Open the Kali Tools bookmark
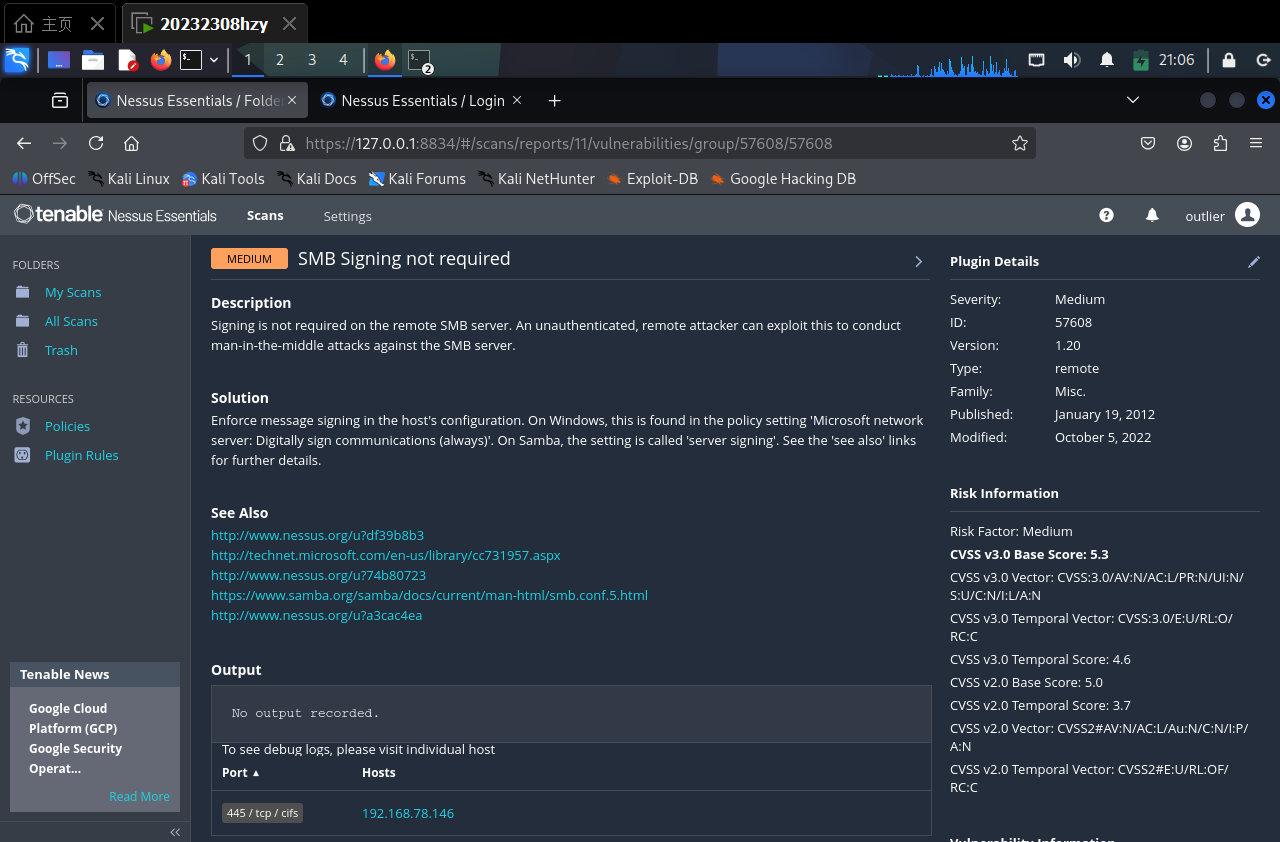 [x=223, y=179]
